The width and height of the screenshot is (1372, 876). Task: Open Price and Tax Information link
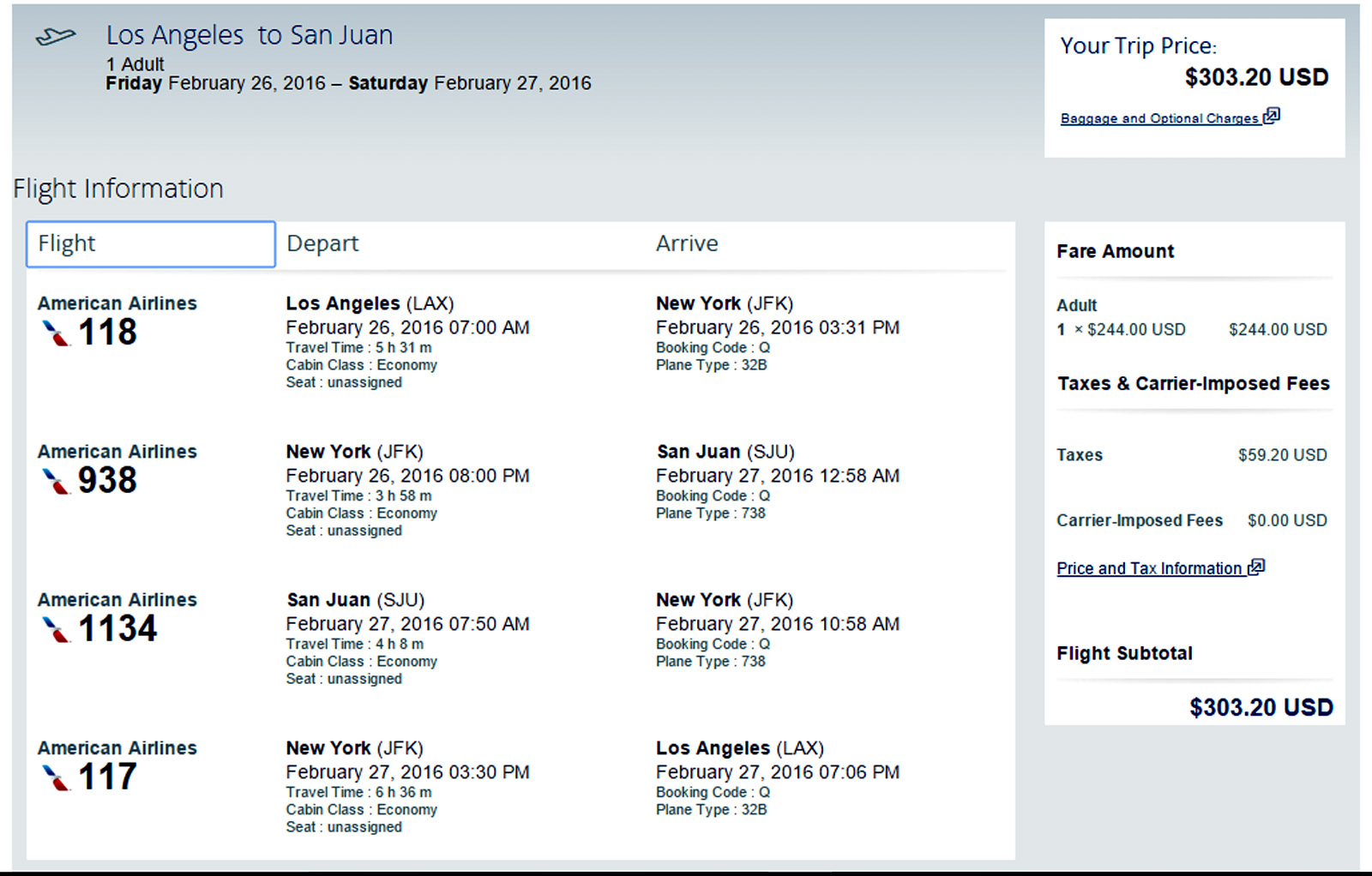(1149, 568)
